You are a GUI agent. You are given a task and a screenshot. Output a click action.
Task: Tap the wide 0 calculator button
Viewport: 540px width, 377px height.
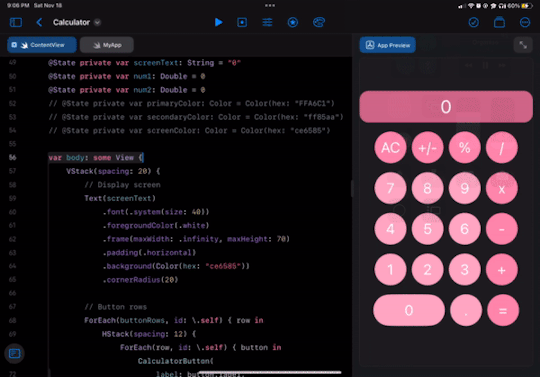[409, 310]
